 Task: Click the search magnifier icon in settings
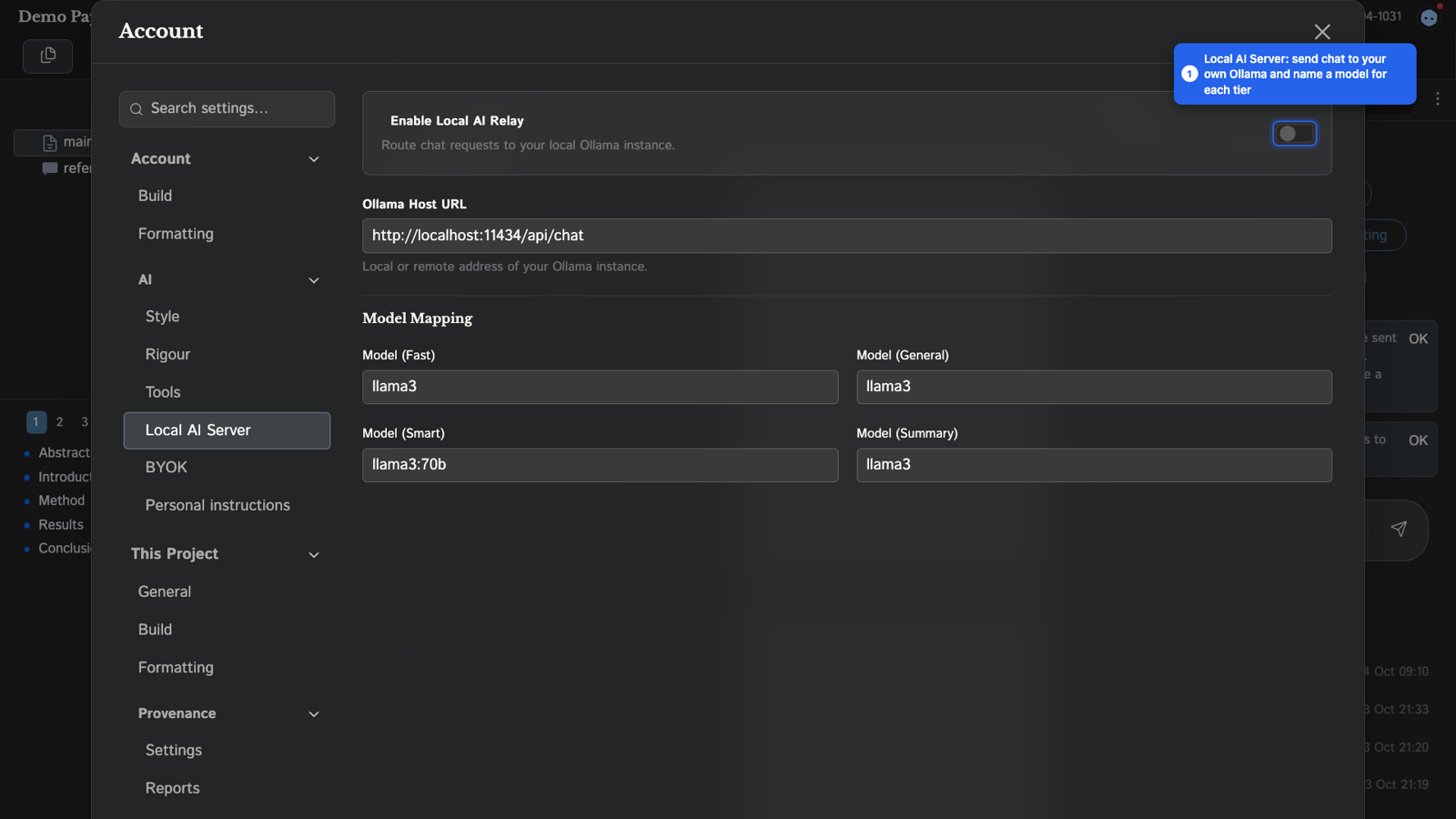click(136, 109)
